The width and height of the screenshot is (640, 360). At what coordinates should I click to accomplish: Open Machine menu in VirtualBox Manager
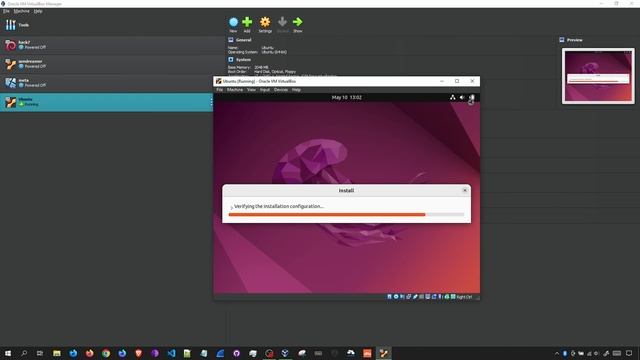click(22, 11)
